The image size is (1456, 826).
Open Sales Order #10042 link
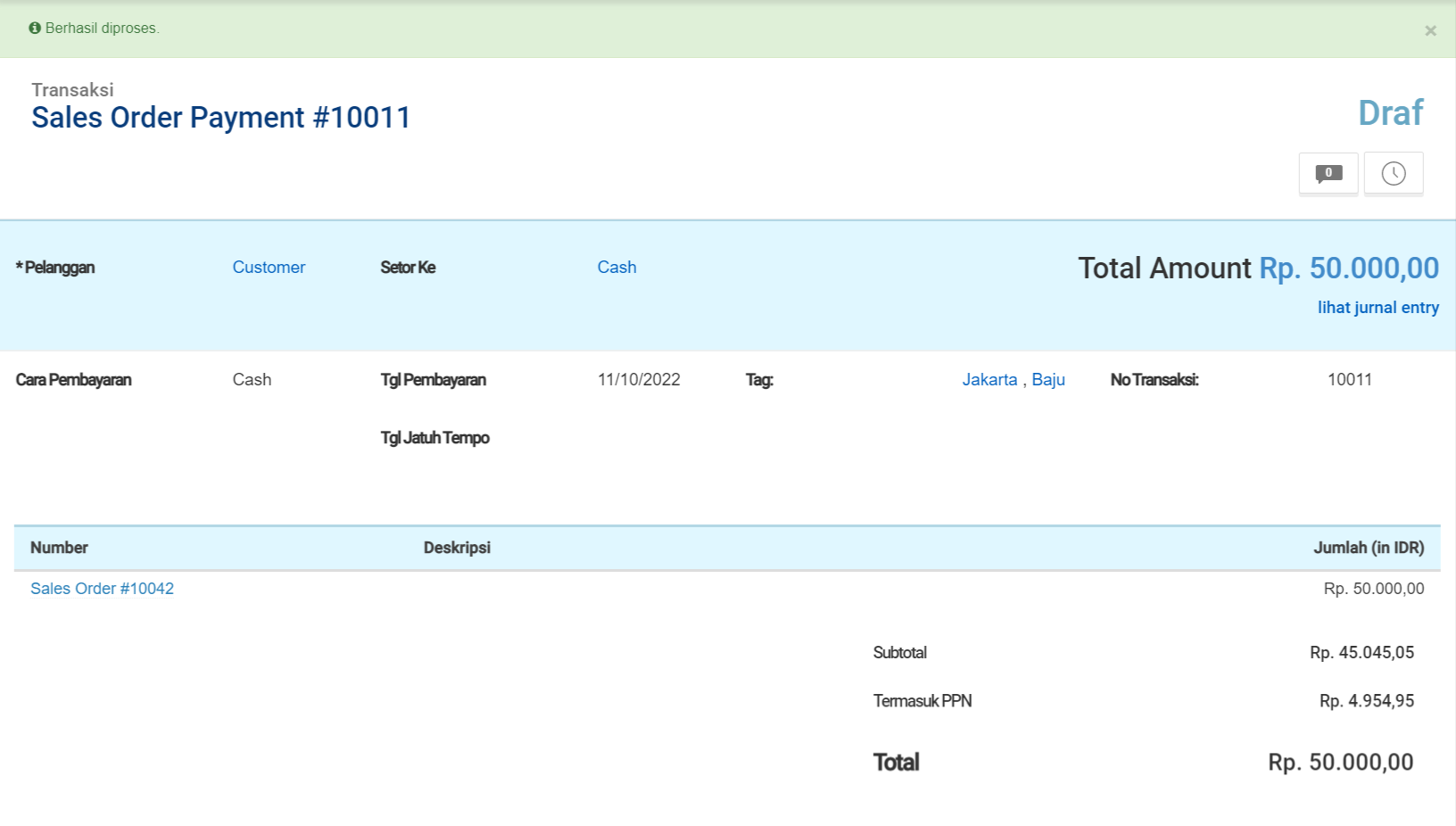coord(102,588)
